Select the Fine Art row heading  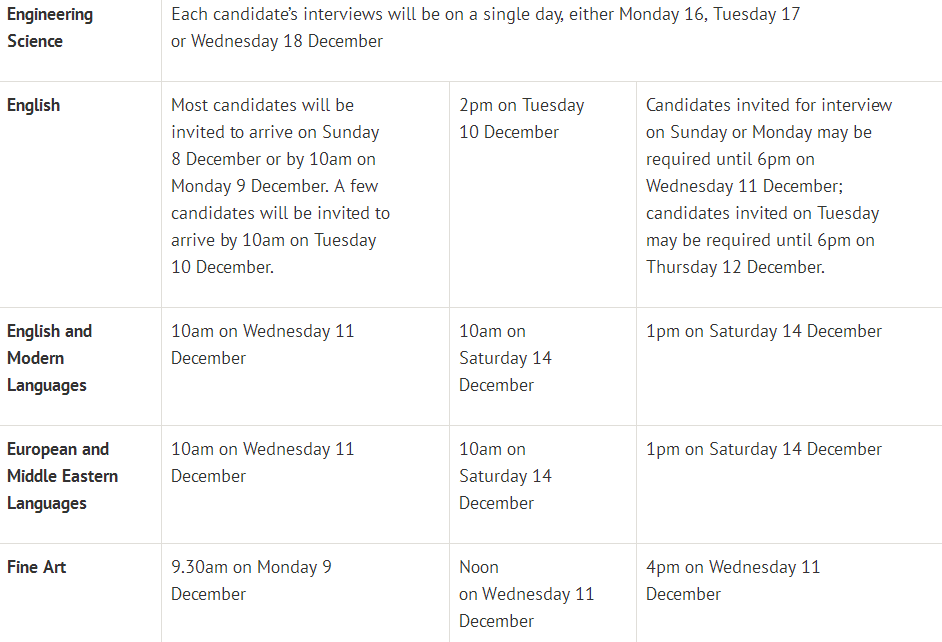tap(37, 567)
